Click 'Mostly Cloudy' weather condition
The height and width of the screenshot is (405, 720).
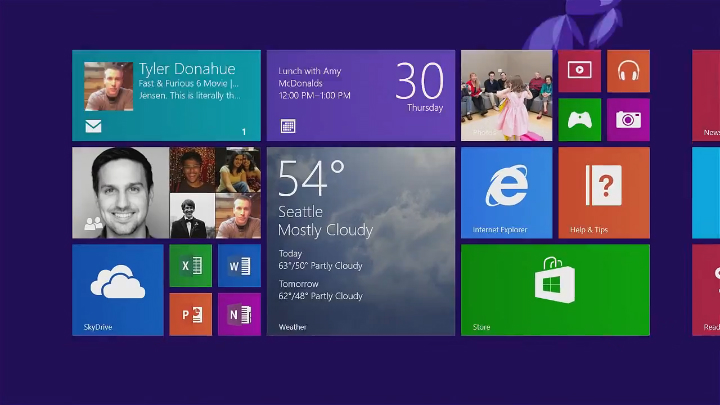click(x=326, y=230)
